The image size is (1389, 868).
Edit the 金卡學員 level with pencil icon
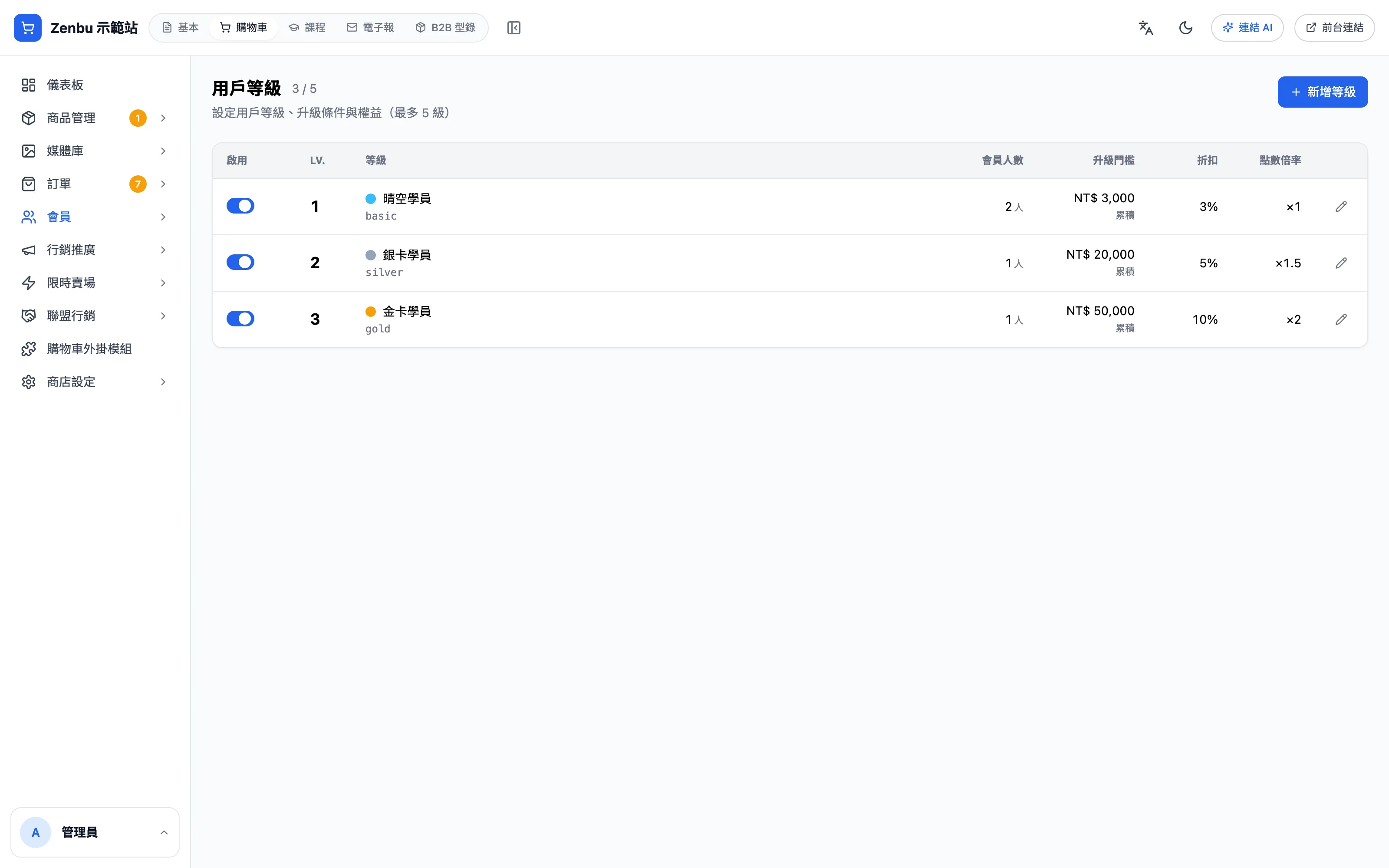(1341, 319)
